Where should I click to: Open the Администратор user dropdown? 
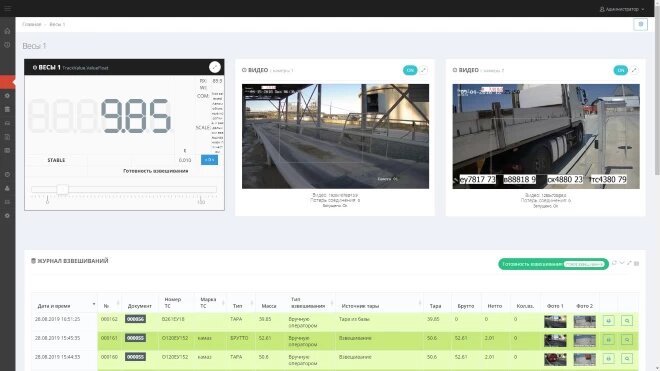pos(622,9)
